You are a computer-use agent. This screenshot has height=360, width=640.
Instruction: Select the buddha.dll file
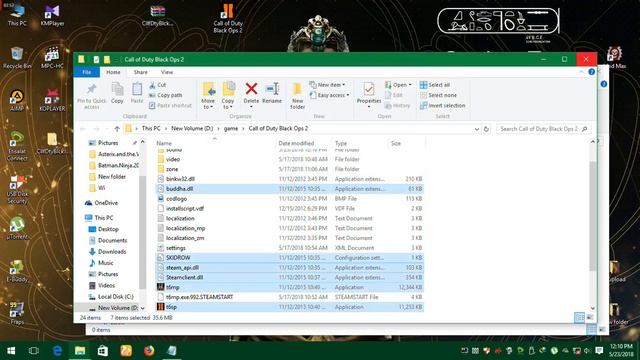coord(289,189)
